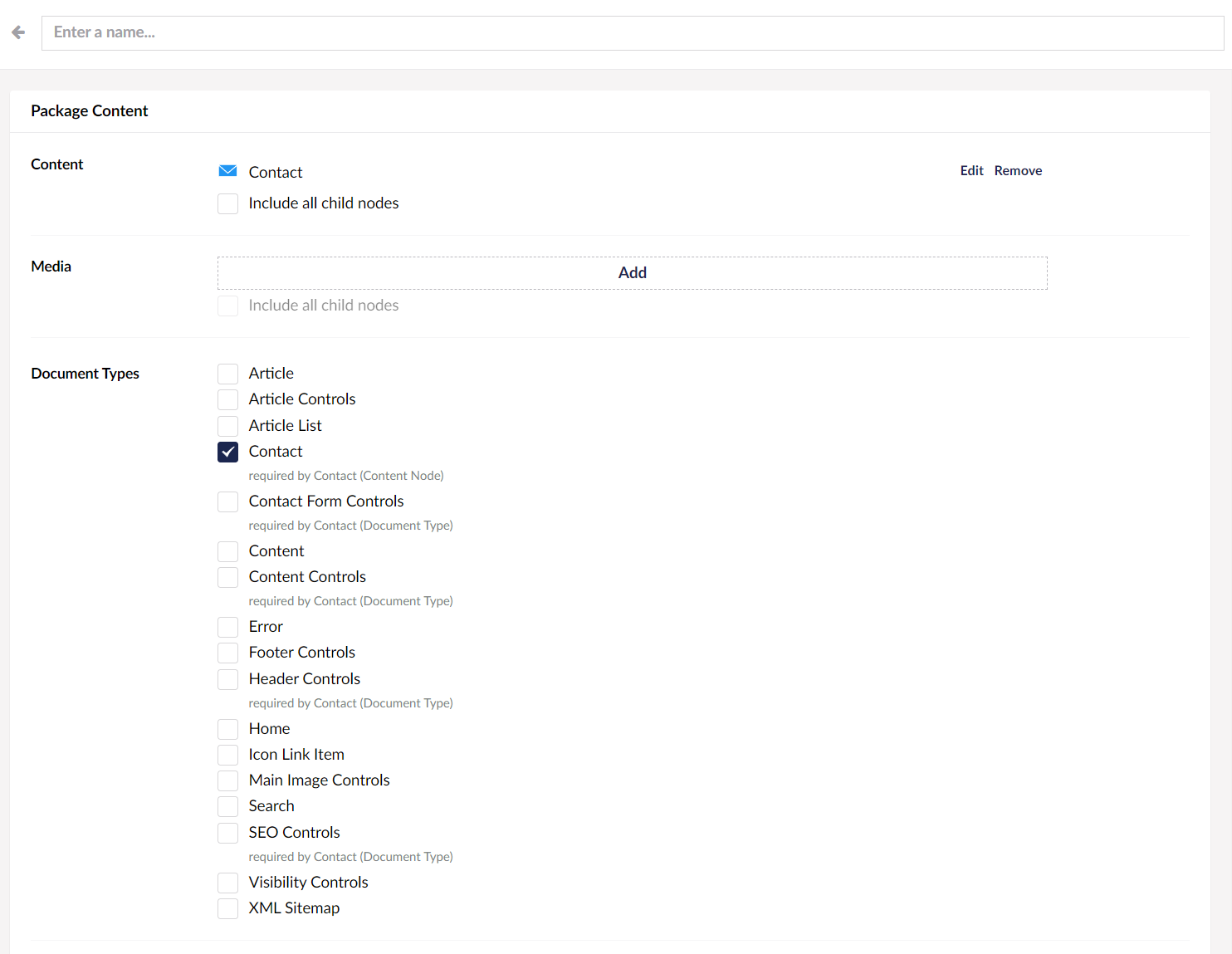Check the Home document type

227,729
